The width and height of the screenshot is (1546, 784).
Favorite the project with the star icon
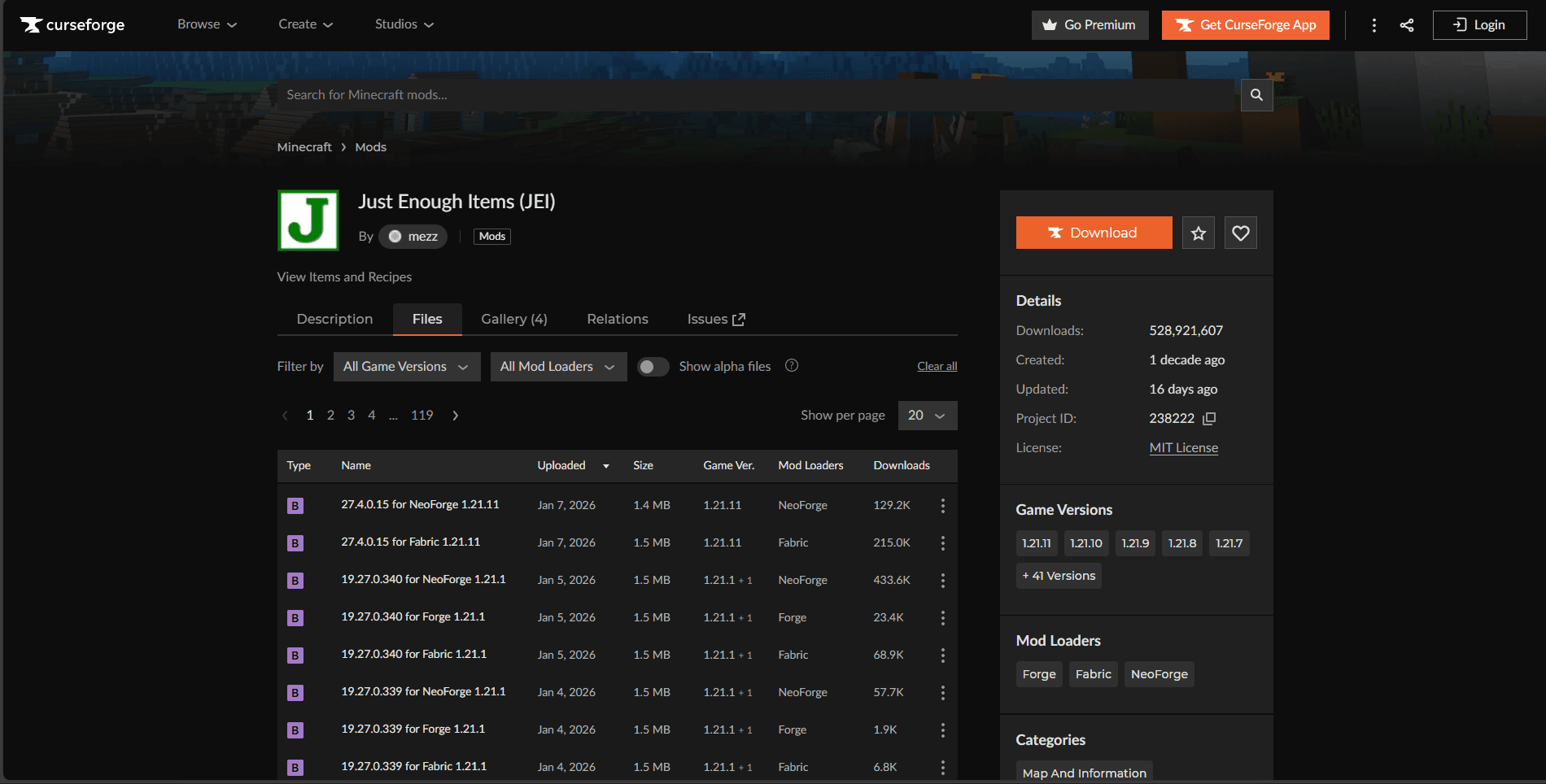[x=1199, y=233]
